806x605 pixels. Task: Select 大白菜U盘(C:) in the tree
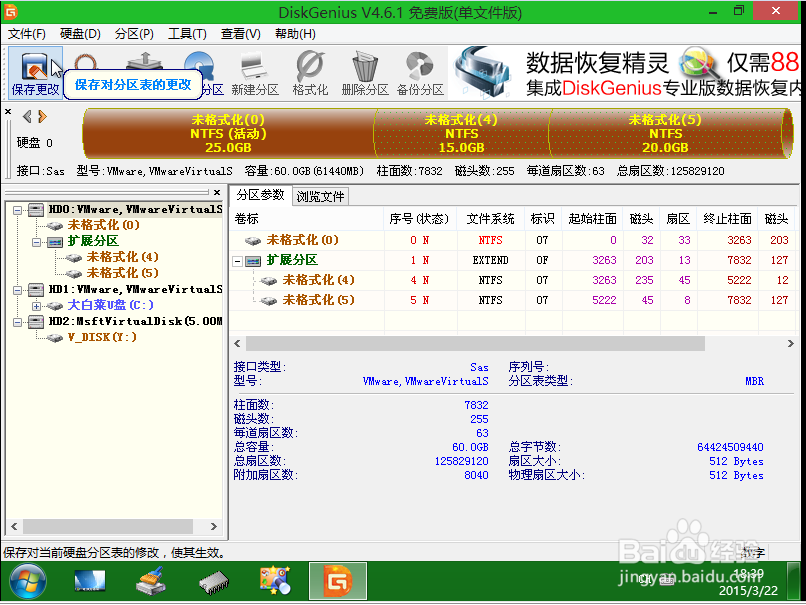tap(111, 305)
